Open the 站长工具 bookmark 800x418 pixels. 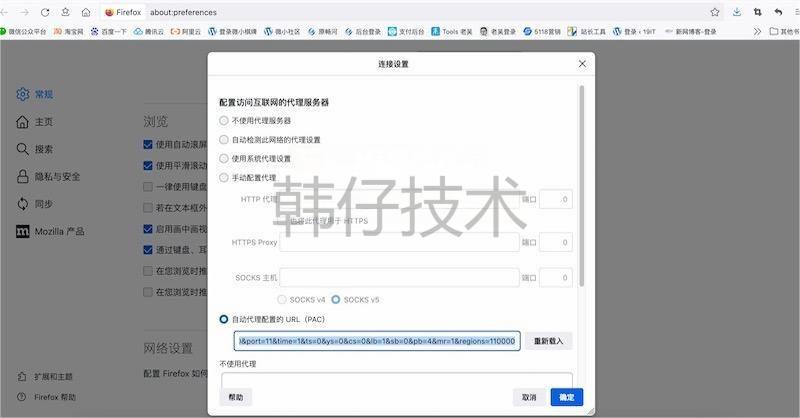(587, 32)
